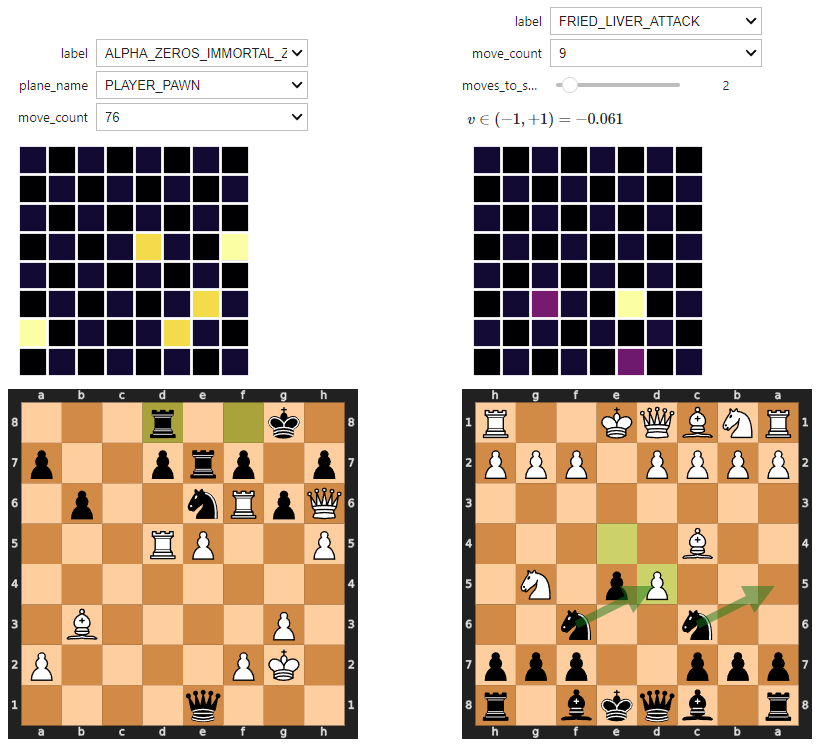This screenshot has height=746, width=820.
Task: Select the white queen on h6
Action: [x=324, y=504]
